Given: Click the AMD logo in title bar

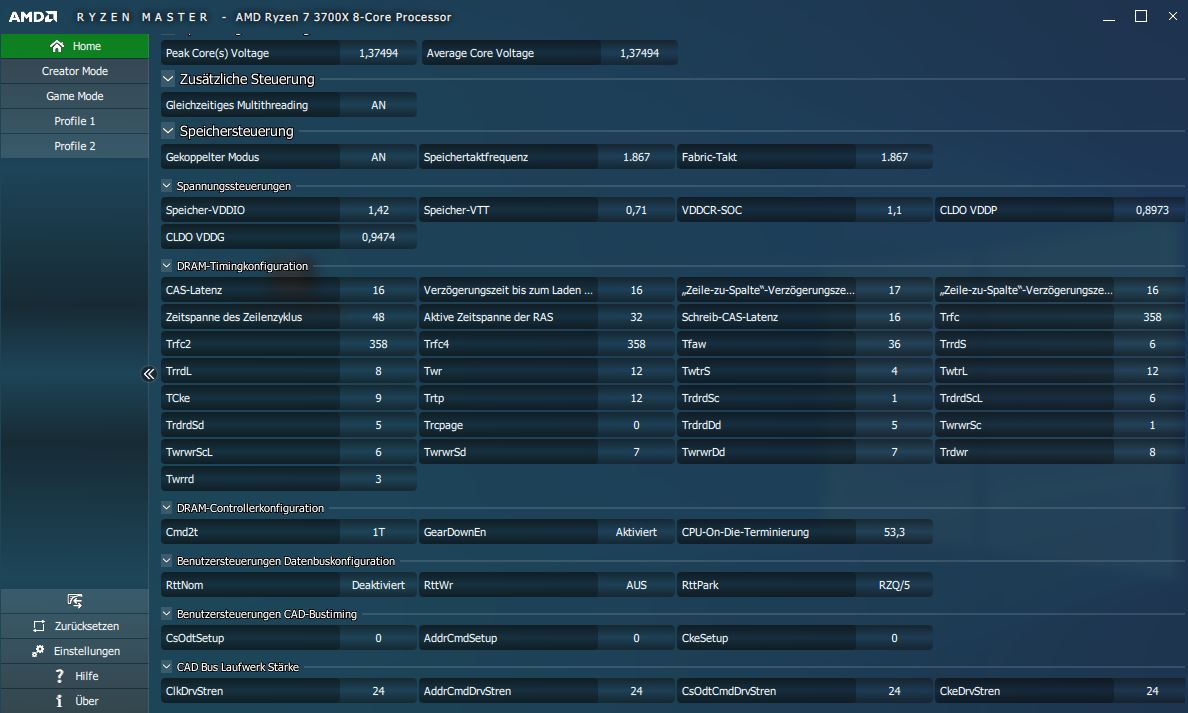Looking at the screenshot, I should pyautogui.click(x=33, y=17).
